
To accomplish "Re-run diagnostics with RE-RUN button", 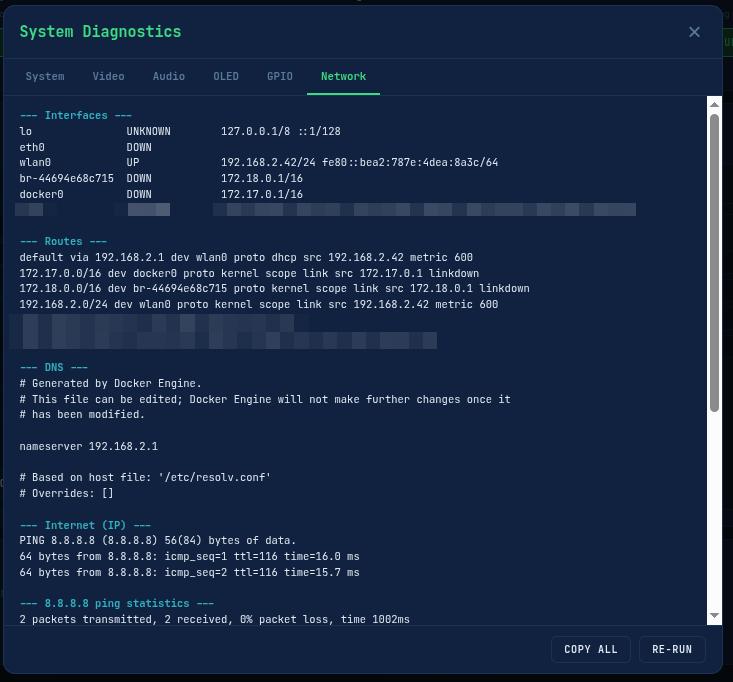I will click(671, 649).
